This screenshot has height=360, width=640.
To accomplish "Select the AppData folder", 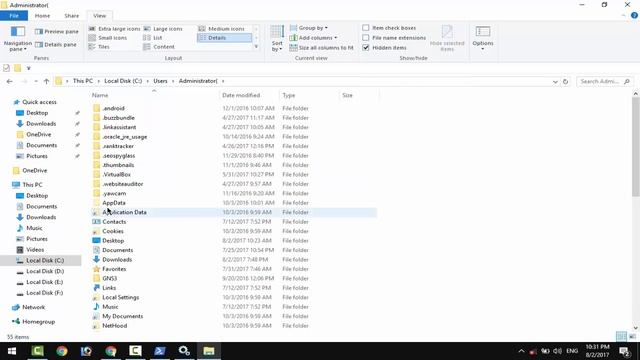I will [113, 203].
